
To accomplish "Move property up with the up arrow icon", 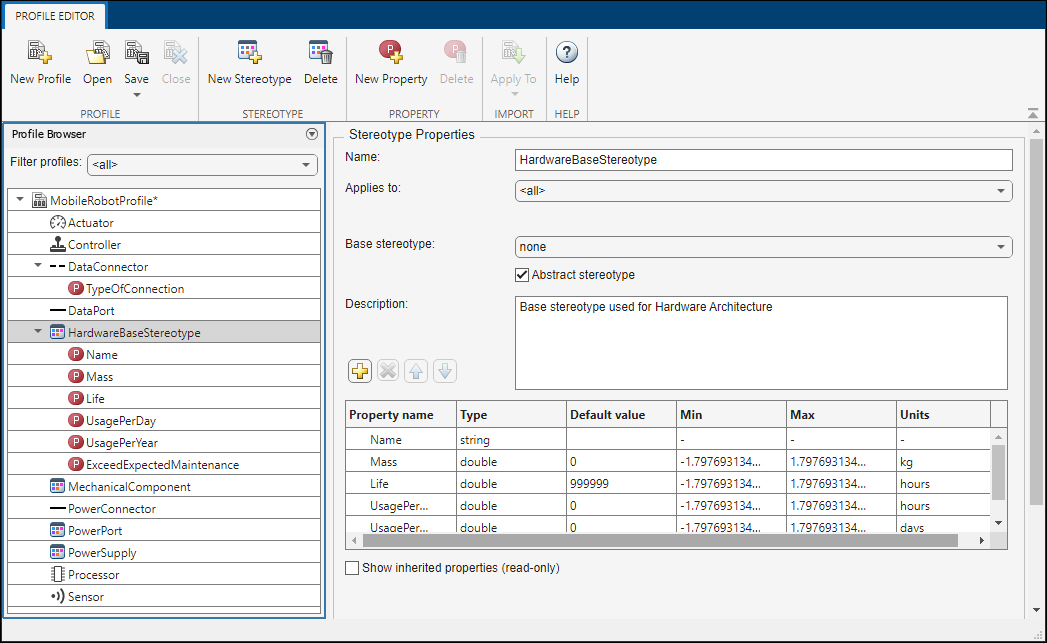I will click(415, 370).
